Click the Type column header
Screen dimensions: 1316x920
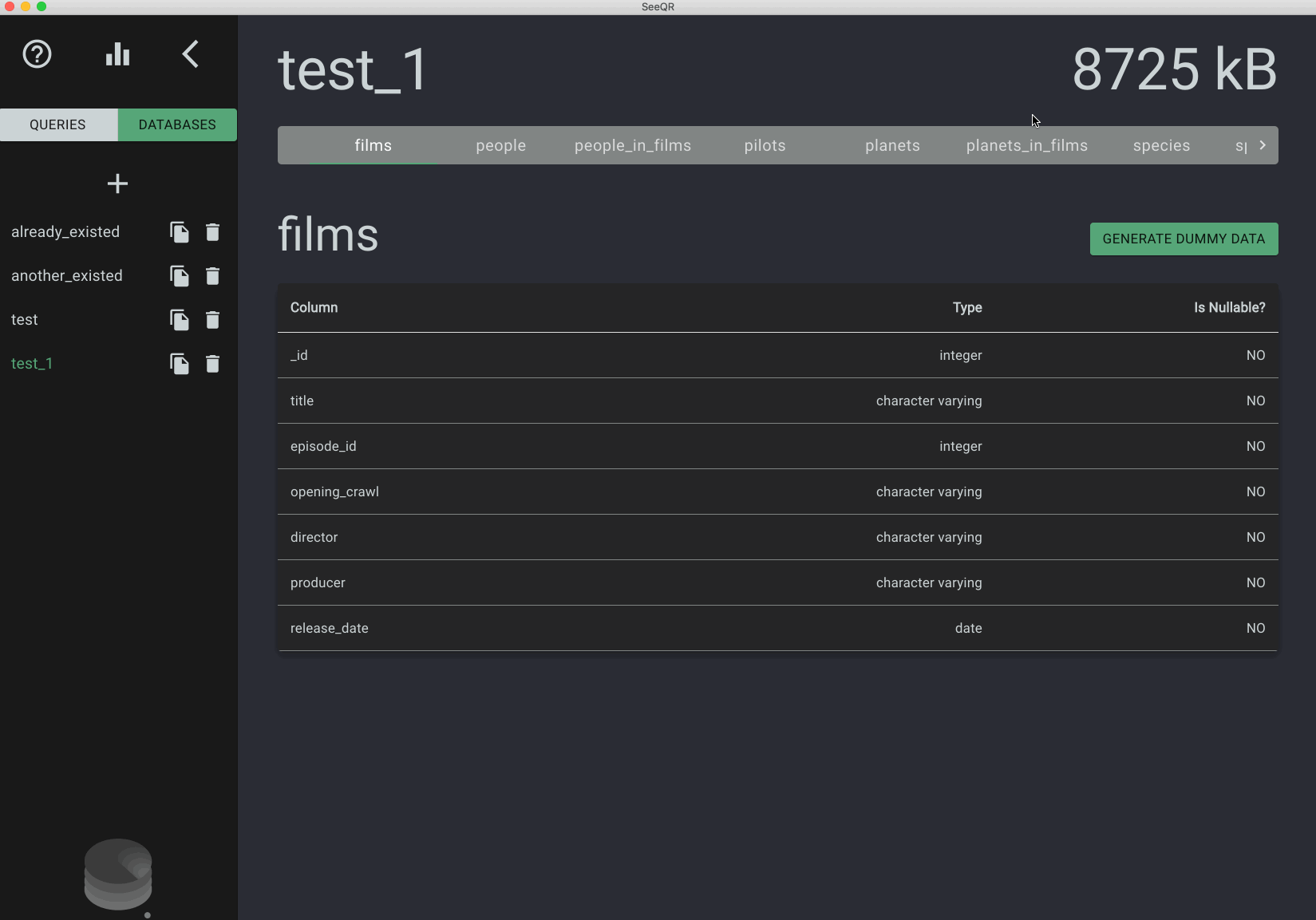pyautogui.click(x=967, y=307)
